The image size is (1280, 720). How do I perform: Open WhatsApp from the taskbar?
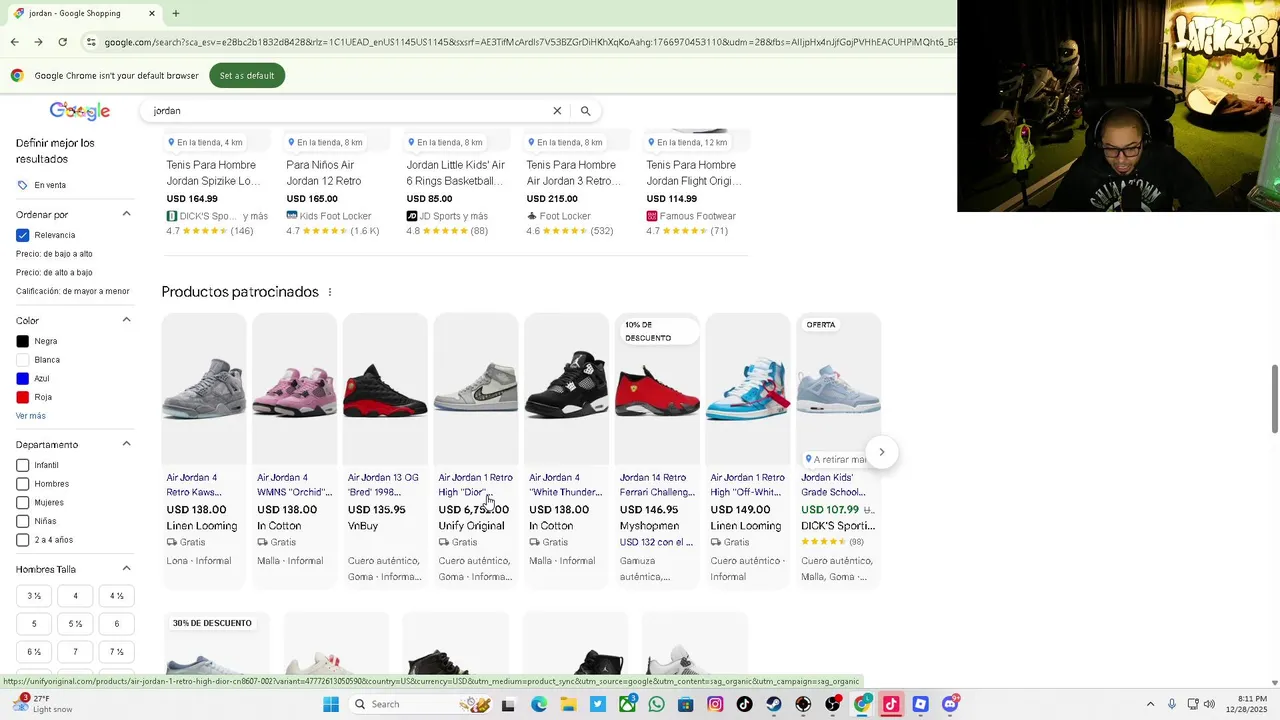point(656,704)
